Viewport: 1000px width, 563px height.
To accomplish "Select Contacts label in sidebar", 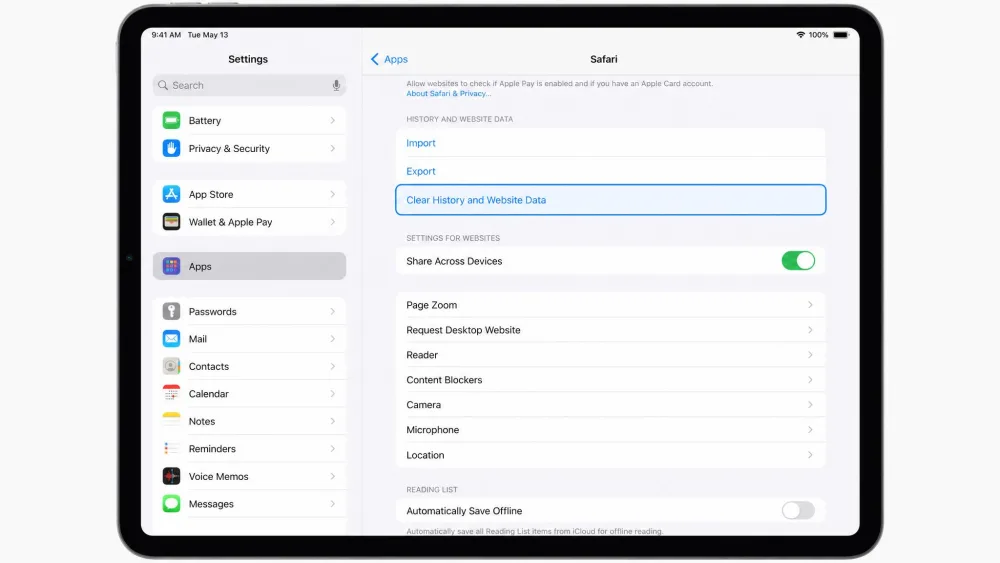I will tap(209, 366).
